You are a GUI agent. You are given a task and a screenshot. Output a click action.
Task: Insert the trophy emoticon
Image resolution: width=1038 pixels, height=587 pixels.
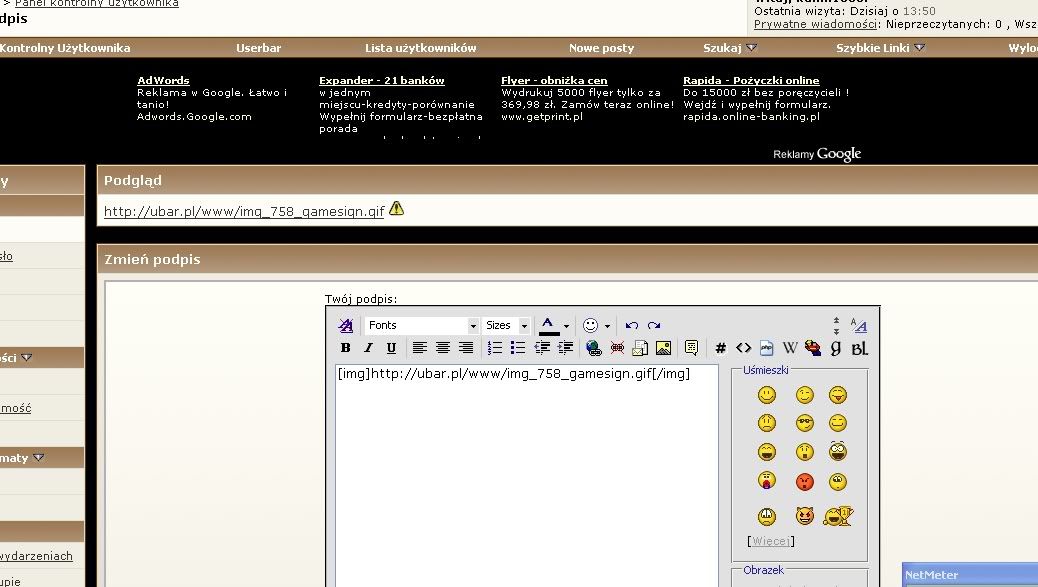[838, 516]
